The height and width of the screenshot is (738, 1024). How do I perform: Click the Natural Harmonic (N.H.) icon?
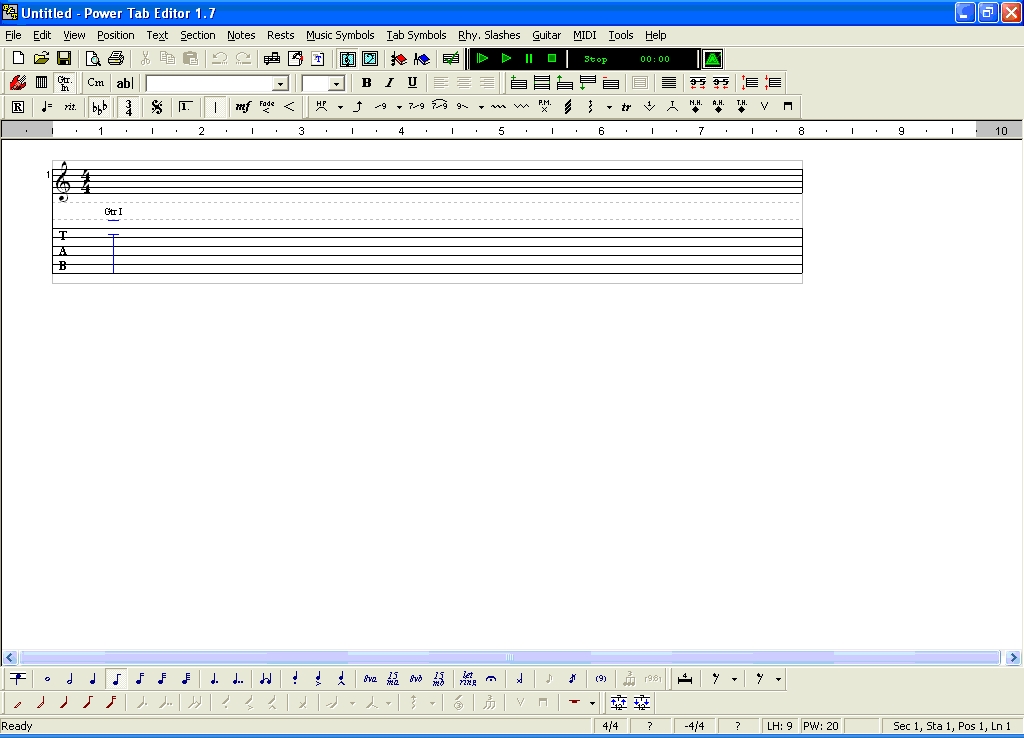pos(698,106)
